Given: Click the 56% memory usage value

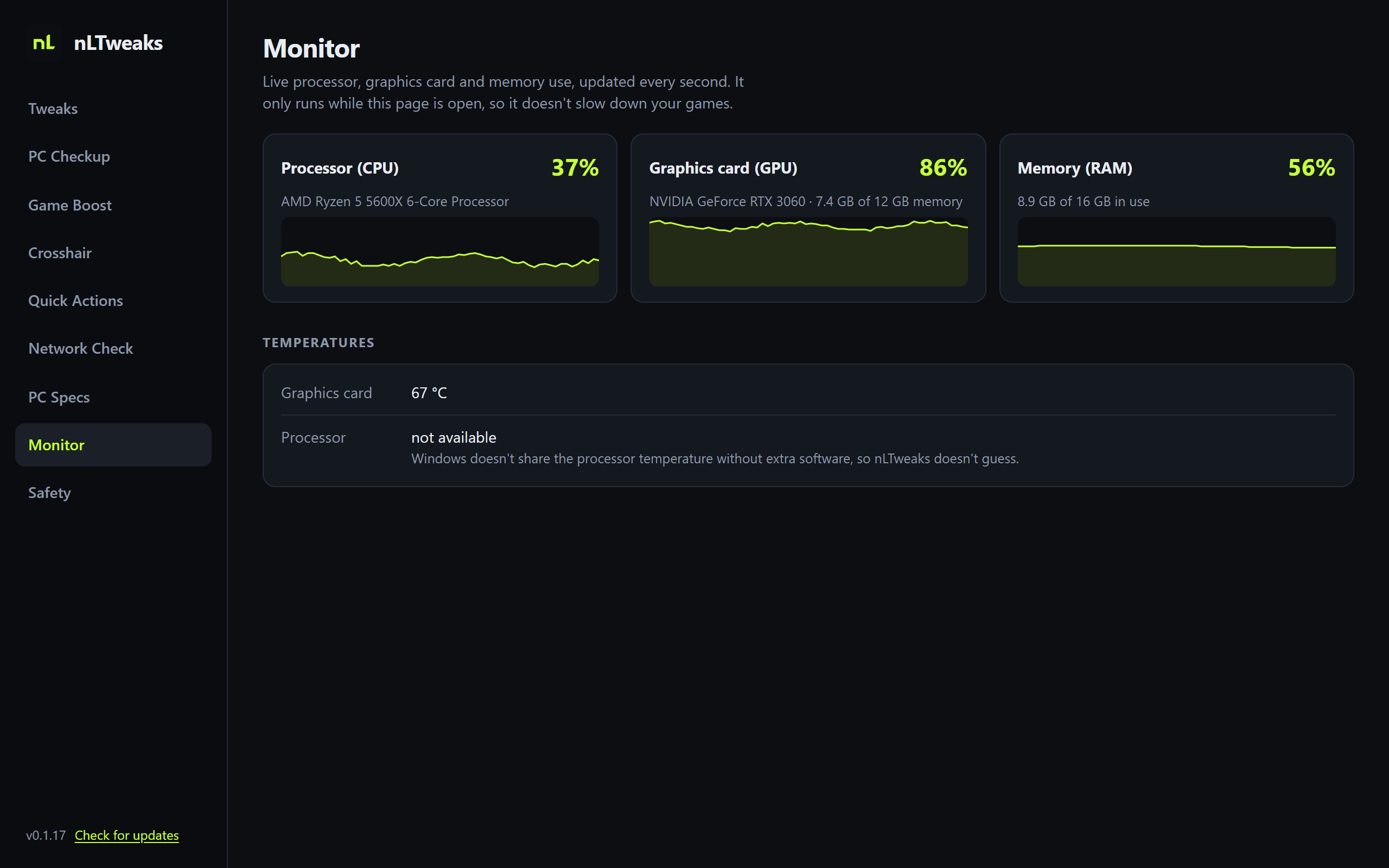Looking at the screenshot, I should click(x=1311, y=168).
